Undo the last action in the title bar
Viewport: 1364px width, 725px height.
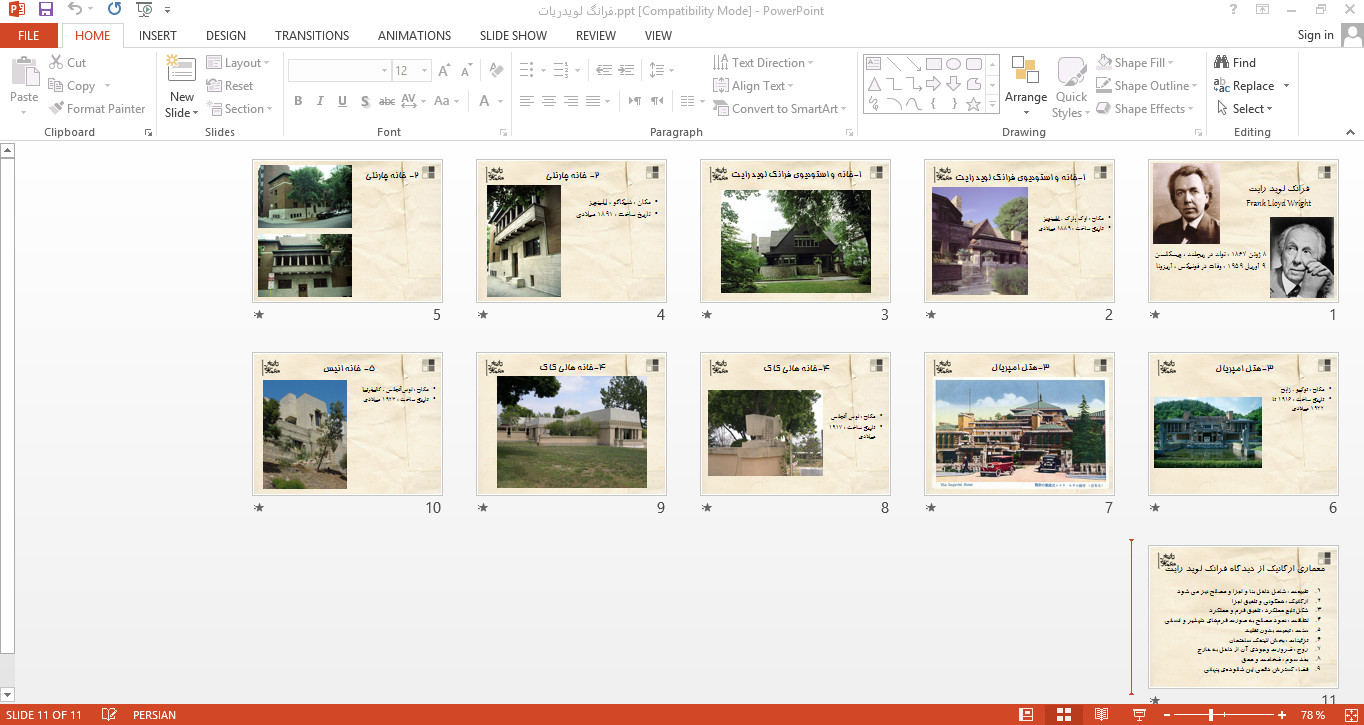(77, 9)
